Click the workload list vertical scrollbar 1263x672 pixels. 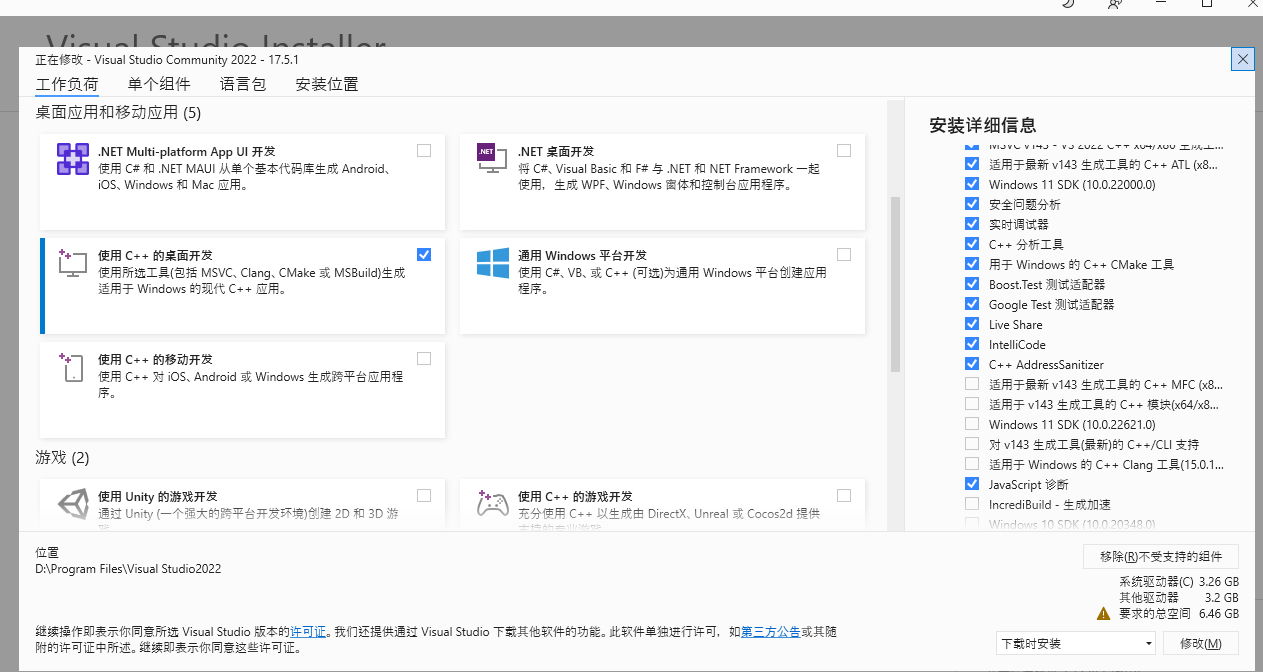pos(895,284)
